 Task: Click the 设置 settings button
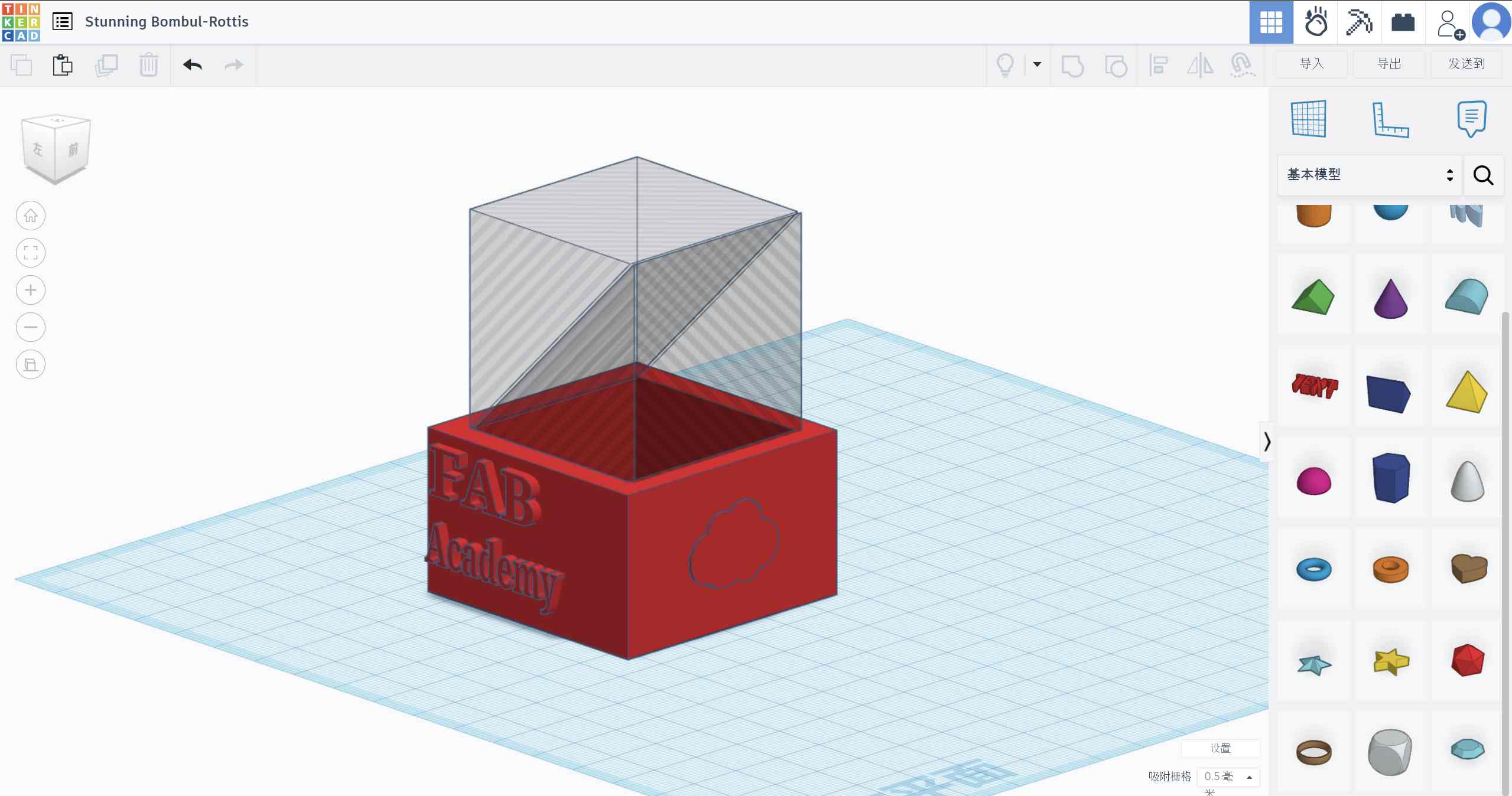point(1220,748)
